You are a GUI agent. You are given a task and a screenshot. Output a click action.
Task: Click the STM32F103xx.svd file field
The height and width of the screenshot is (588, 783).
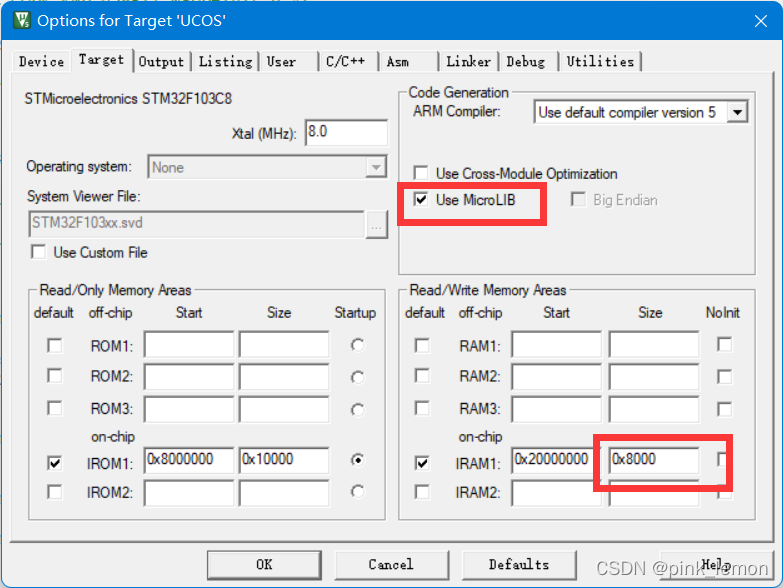[x=197, y=223]
